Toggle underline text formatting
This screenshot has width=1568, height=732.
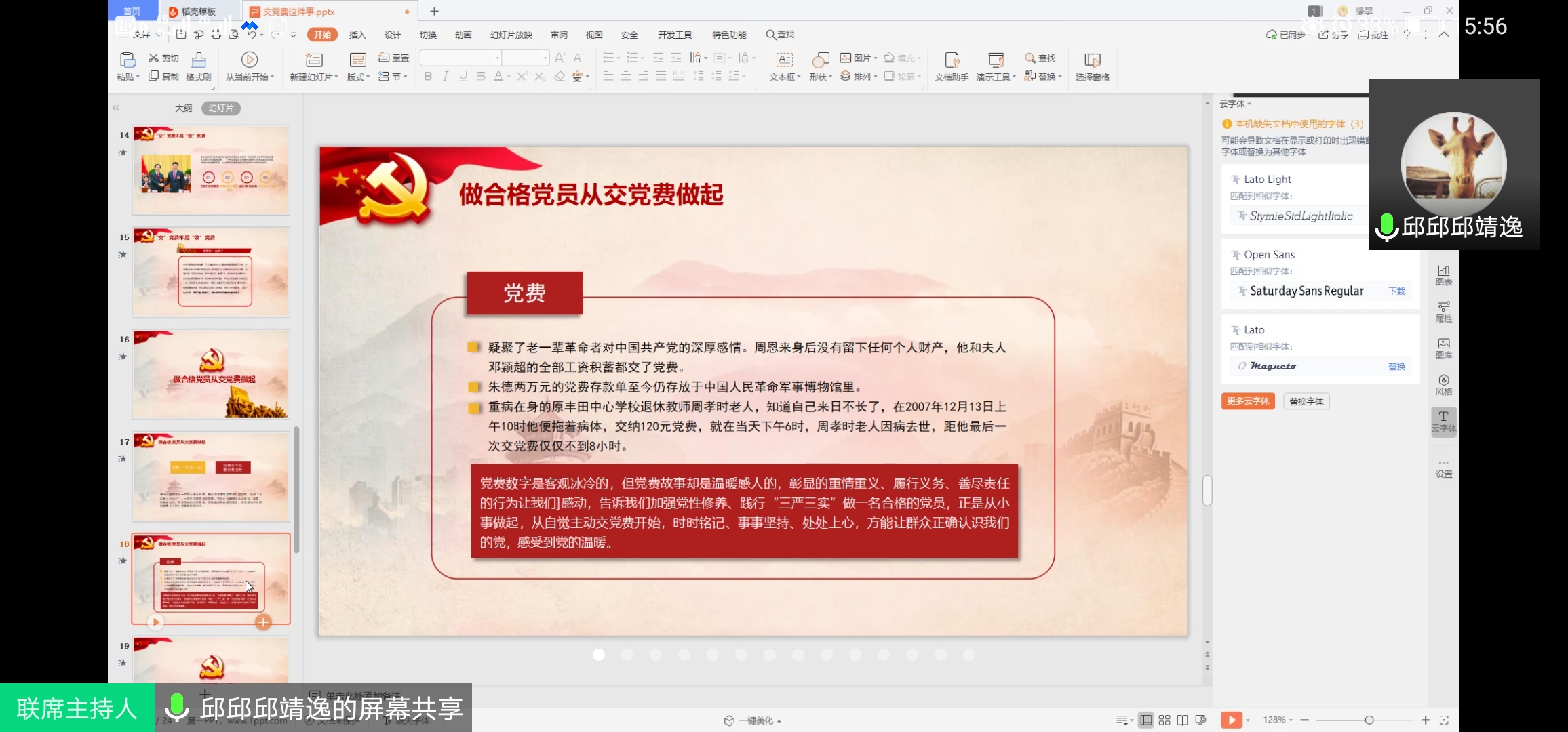[x=463, y=77]
